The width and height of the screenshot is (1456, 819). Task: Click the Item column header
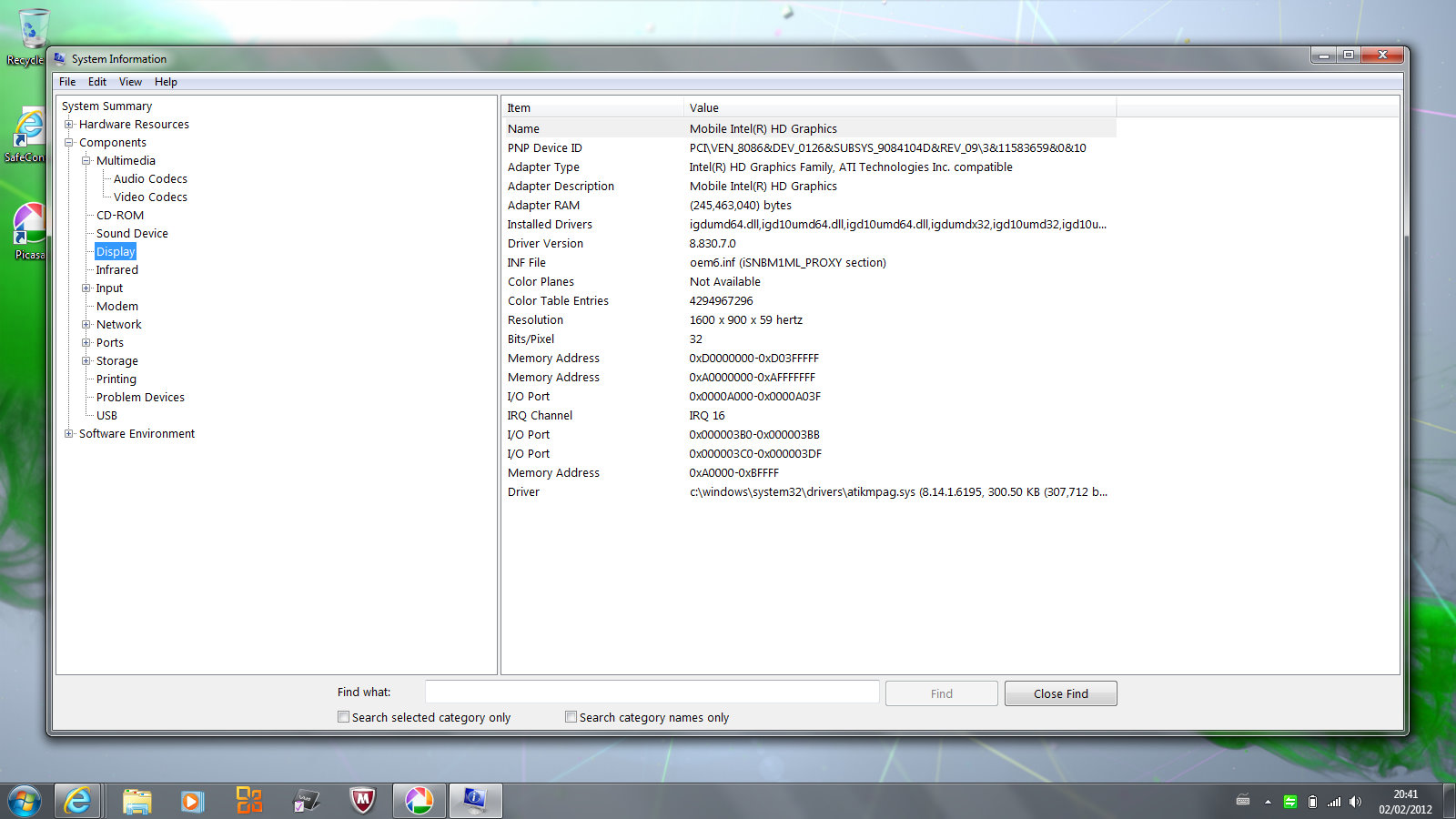point(592,107)
